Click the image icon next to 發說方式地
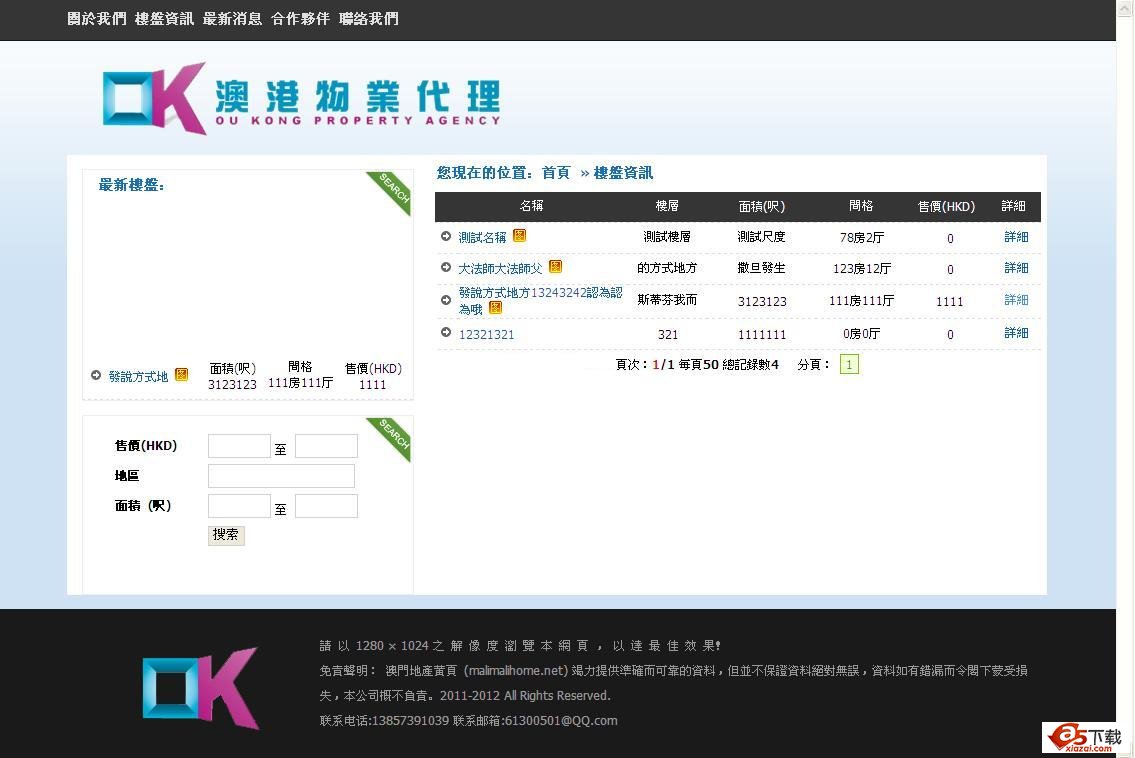Image resolution: width=1135 pixels, height=758 pixels. click(x=182, y=374)
